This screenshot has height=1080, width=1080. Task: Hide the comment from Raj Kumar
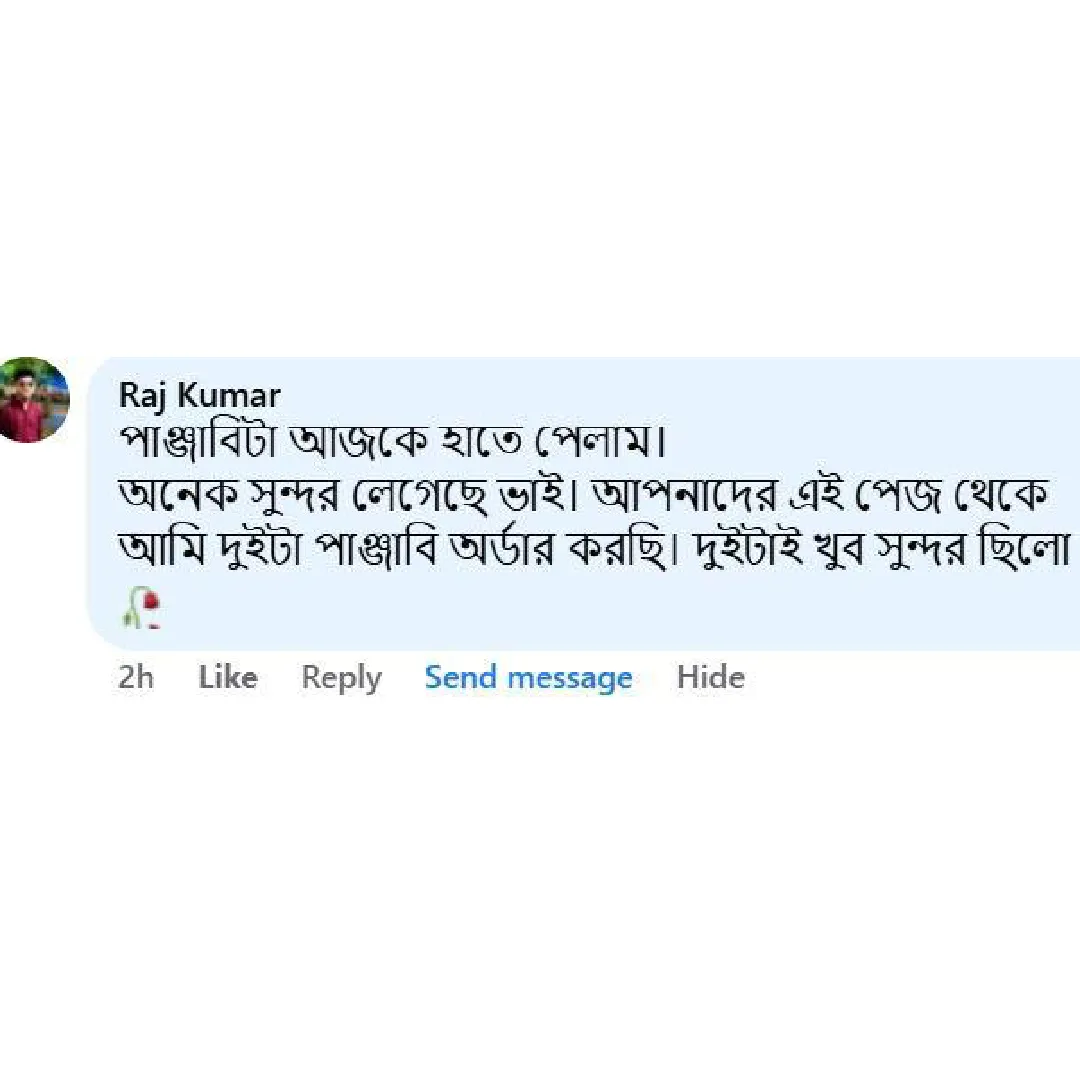point(710,678)
